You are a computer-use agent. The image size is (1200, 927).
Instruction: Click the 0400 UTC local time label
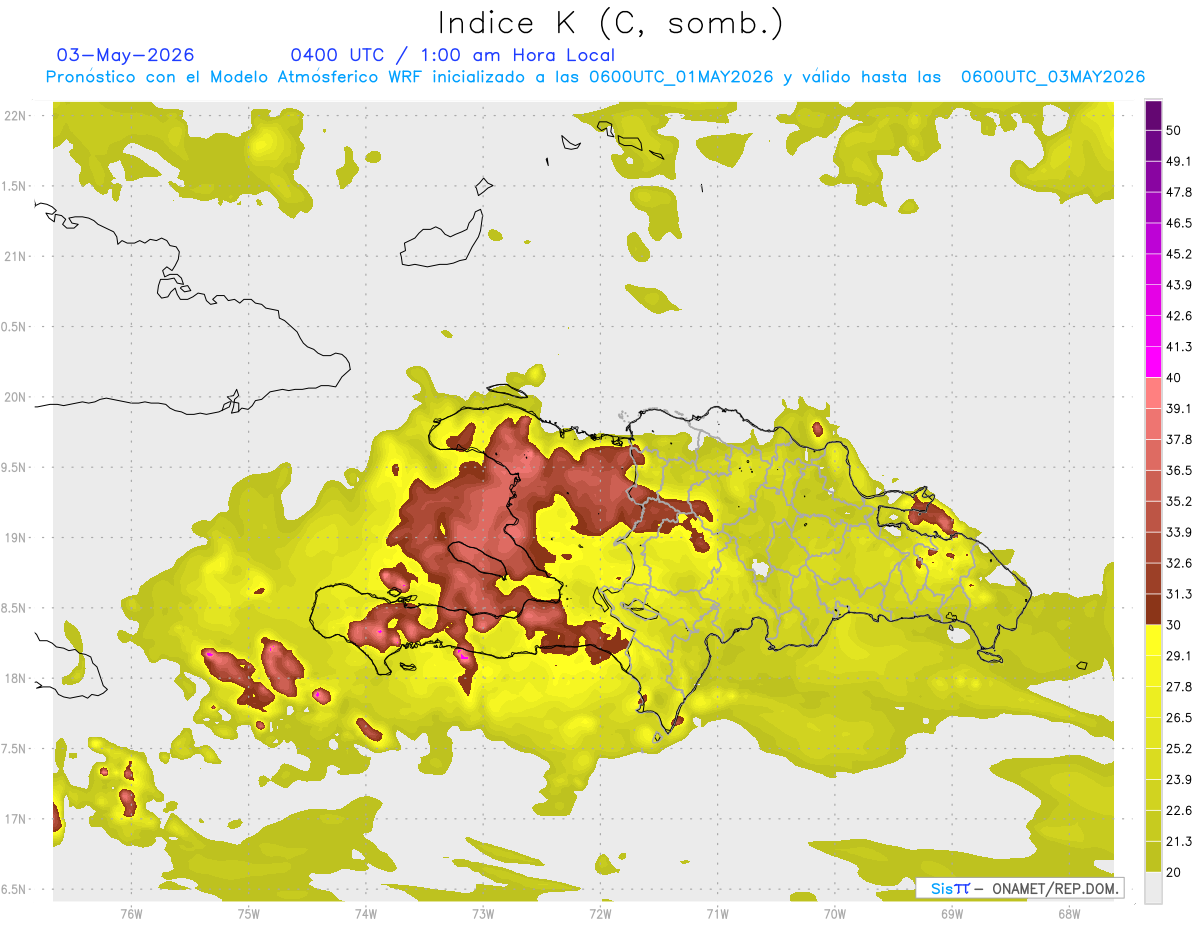coord(452,55)
